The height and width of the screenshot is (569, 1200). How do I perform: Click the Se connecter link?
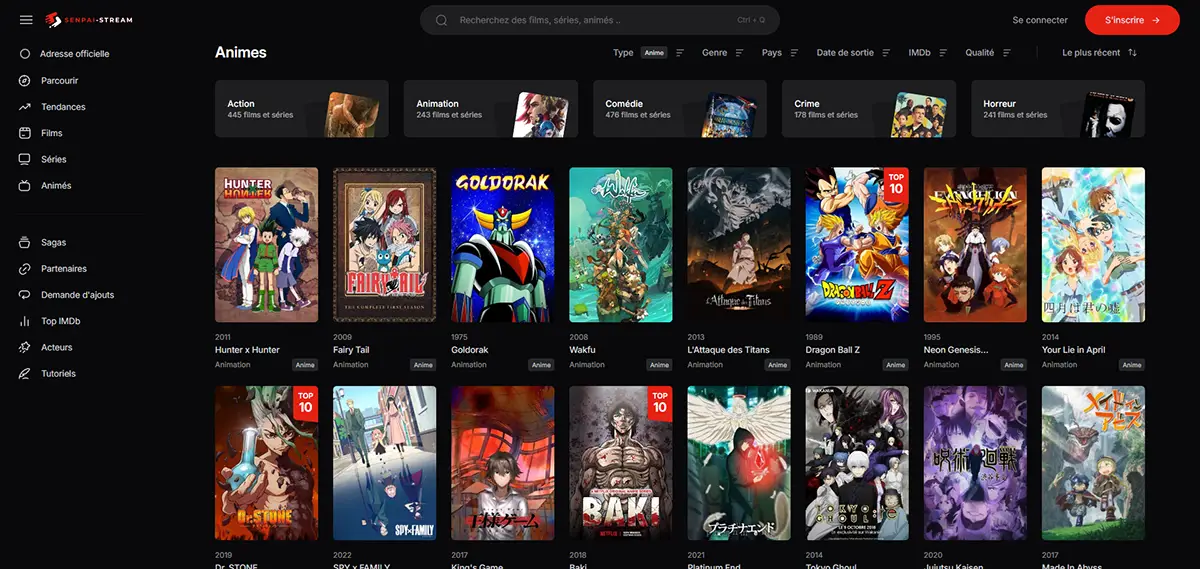1040,20
